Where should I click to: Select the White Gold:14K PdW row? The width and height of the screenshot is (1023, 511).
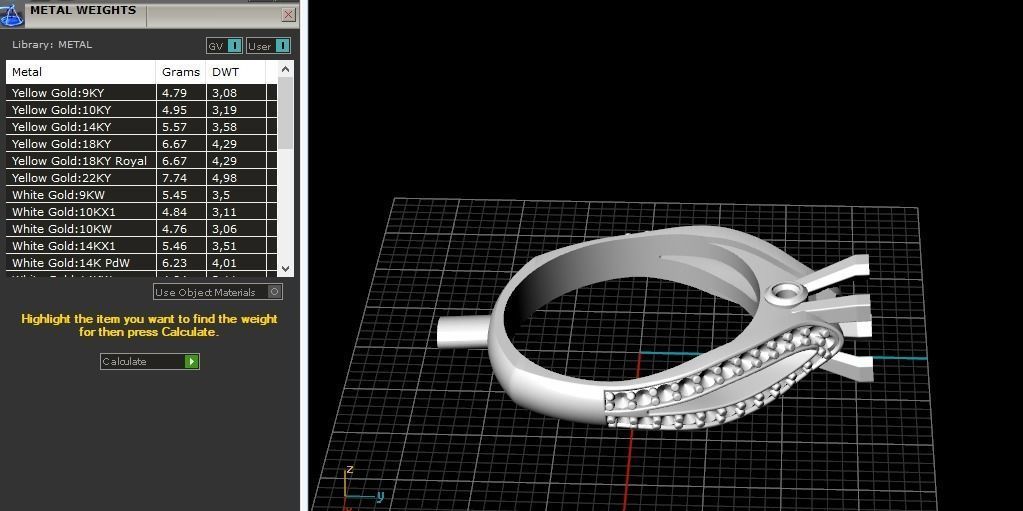141,262
